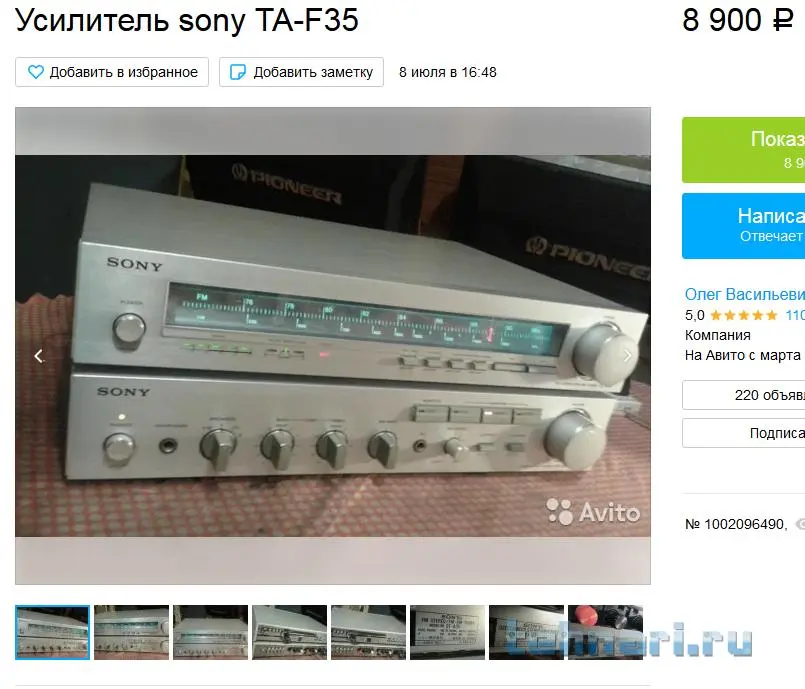The width and height of the screenshot is (805, 689).
Task: Select the second gallery thumbnail
Action: (131, 632)
